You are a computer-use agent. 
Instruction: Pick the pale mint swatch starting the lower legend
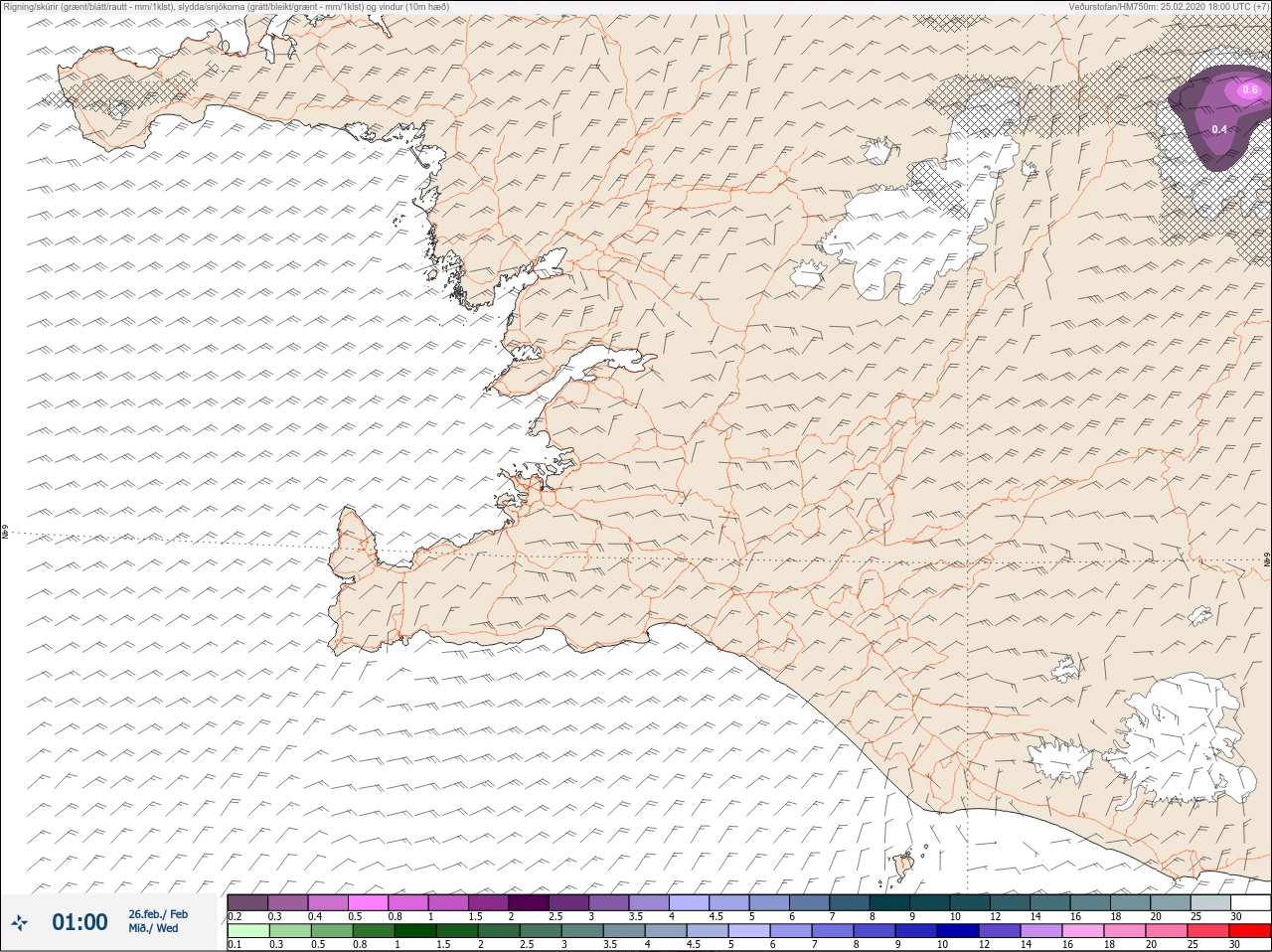[x=248, y=931]
